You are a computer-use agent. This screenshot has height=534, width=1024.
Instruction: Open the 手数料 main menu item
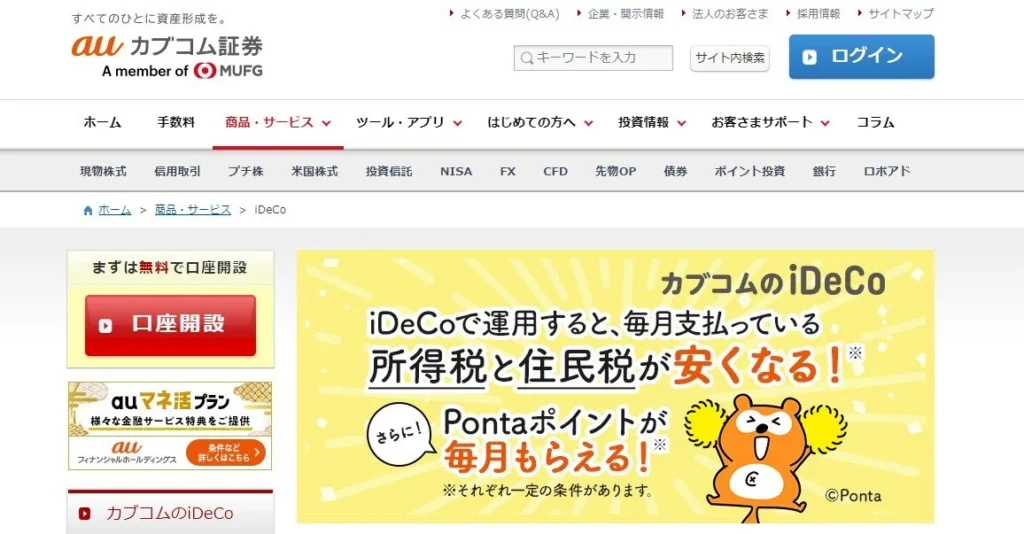(176, 123)
